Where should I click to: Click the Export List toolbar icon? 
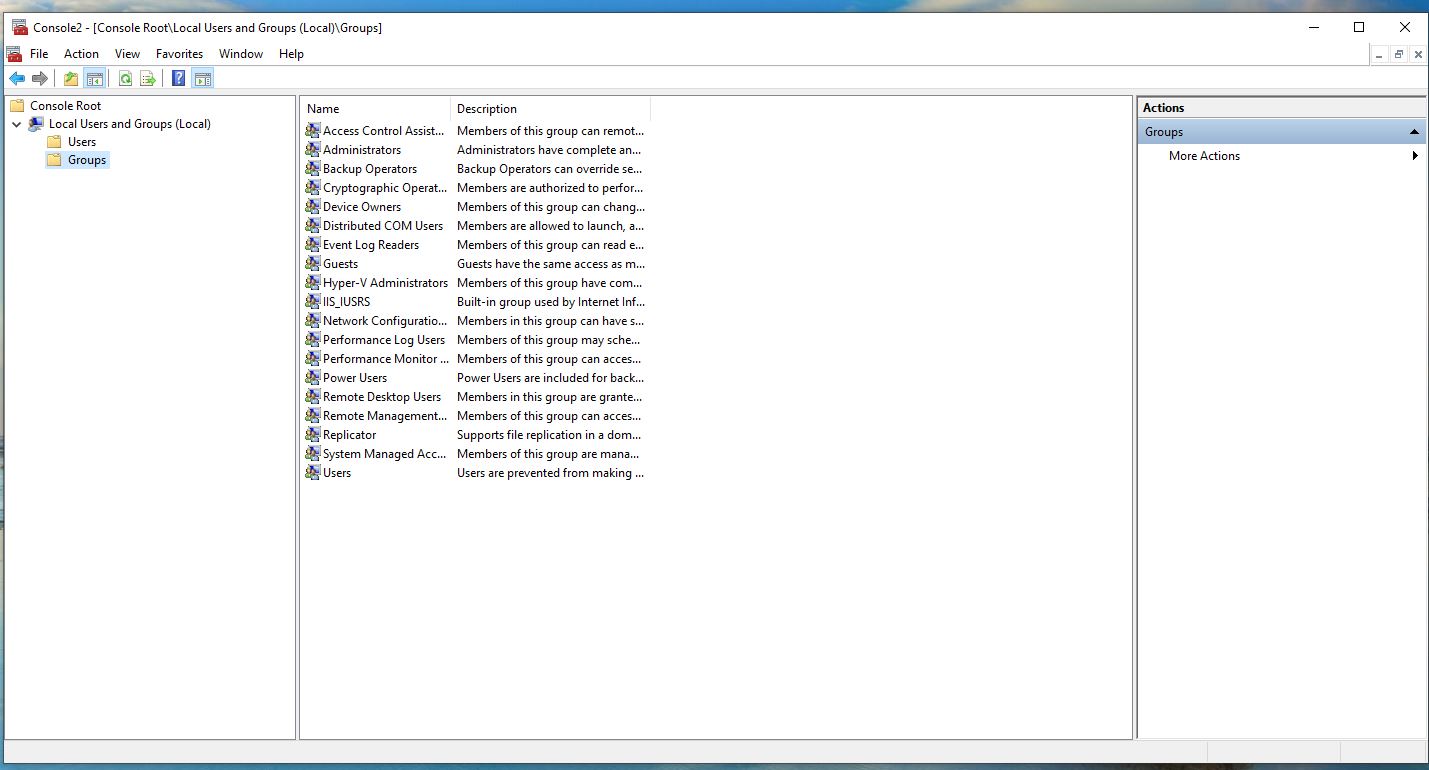tap(148, 79)
